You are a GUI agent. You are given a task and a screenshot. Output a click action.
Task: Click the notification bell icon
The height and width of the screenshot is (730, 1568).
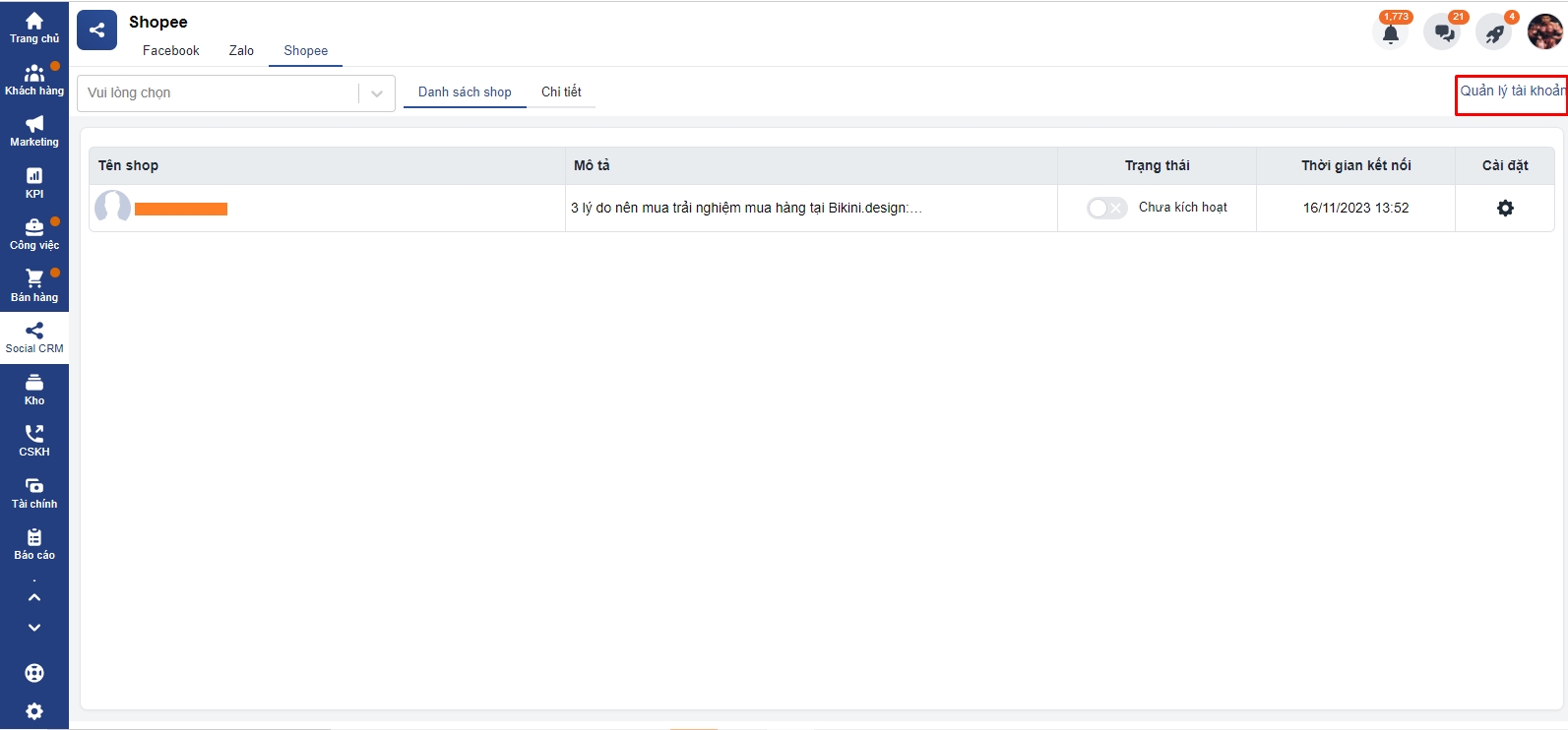[1390, 33]
